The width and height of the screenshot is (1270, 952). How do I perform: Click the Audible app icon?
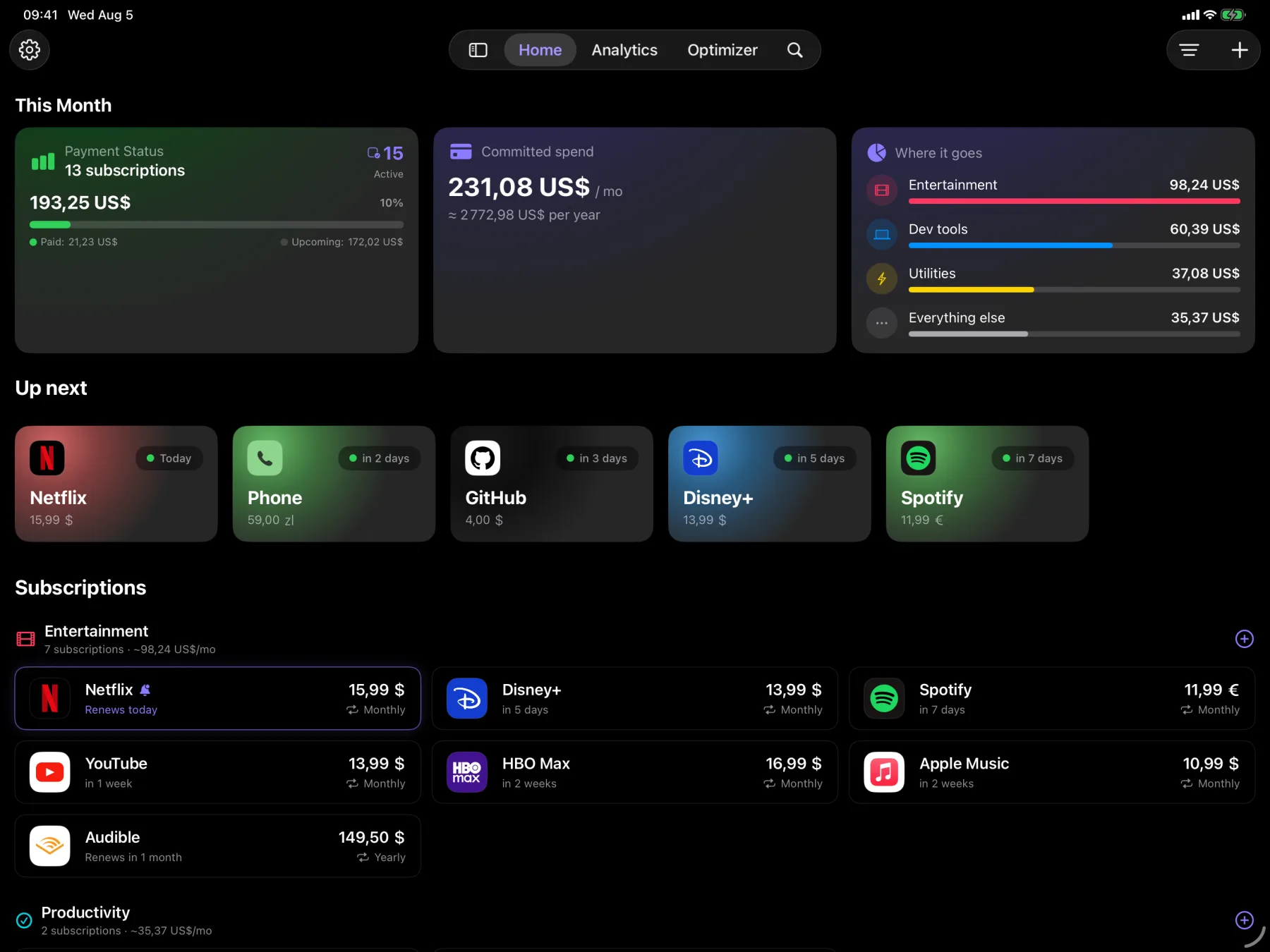pos(50,846)
